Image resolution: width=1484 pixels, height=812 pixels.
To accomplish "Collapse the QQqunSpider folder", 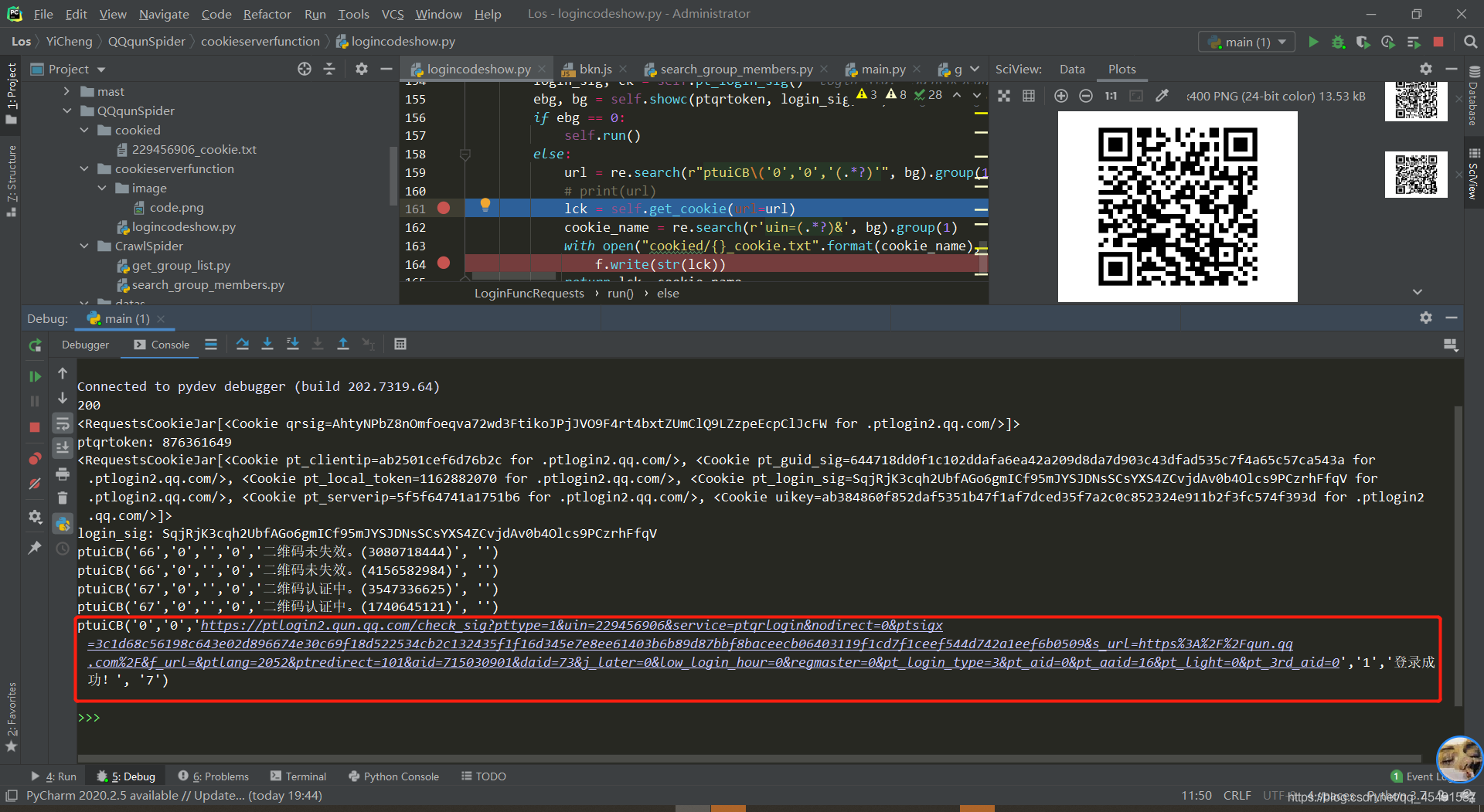I will pos(67,110).
